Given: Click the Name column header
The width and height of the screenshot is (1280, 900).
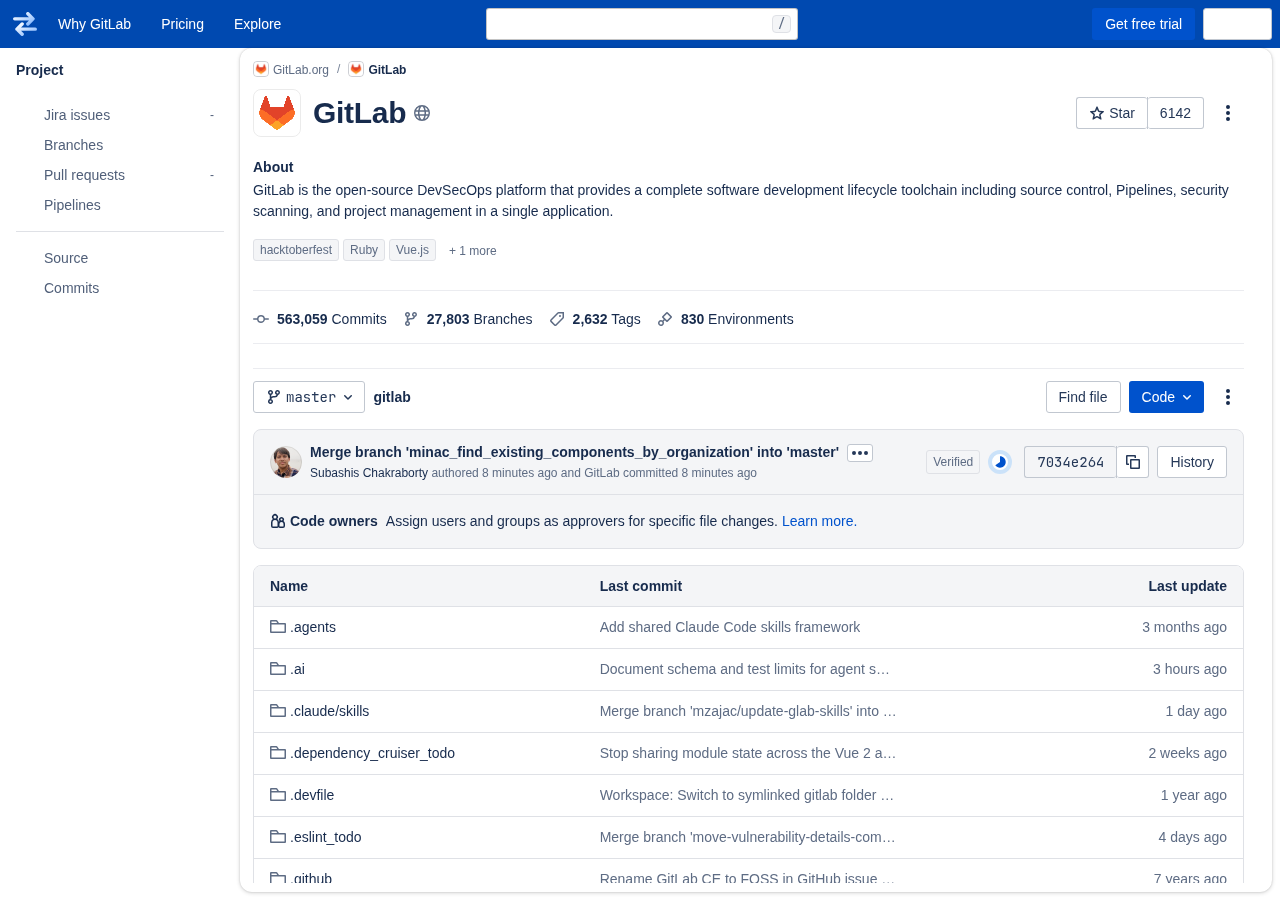Looking at the screenshot, I should [x=289, y=586].
